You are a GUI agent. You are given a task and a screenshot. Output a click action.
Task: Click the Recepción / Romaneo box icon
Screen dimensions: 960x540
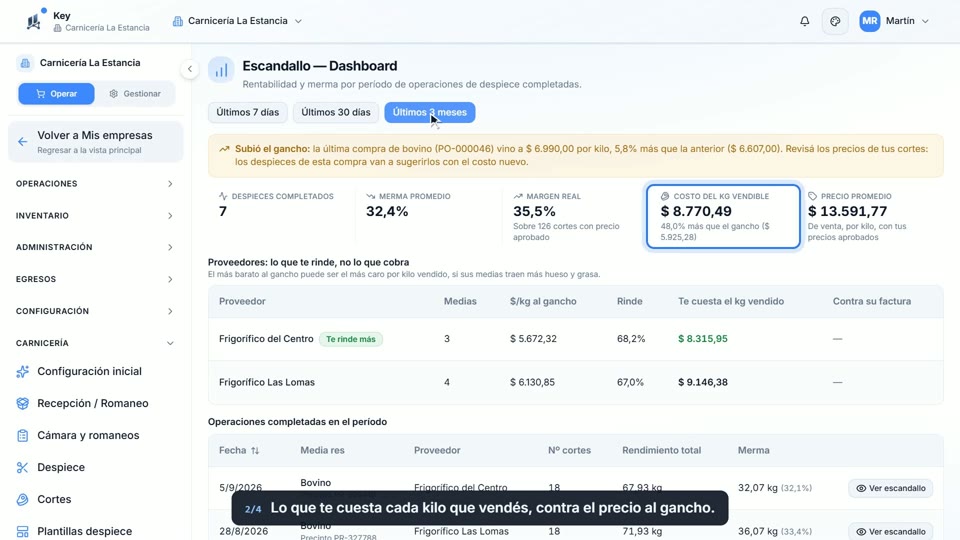point(23,403)
